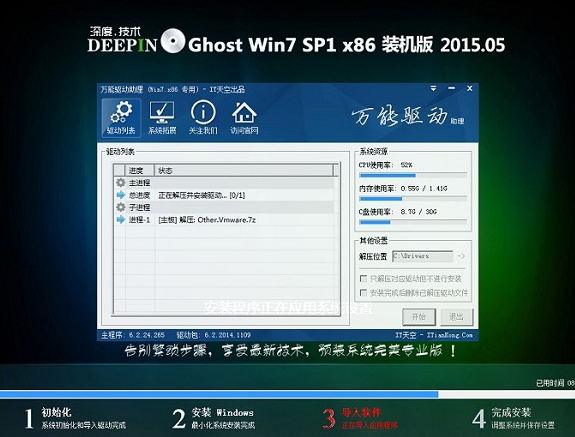Click the 驱动包 6.2.2014.1109 version text
Image resolution: width=575 pixels, height=437 pixels.
[214, 335]
